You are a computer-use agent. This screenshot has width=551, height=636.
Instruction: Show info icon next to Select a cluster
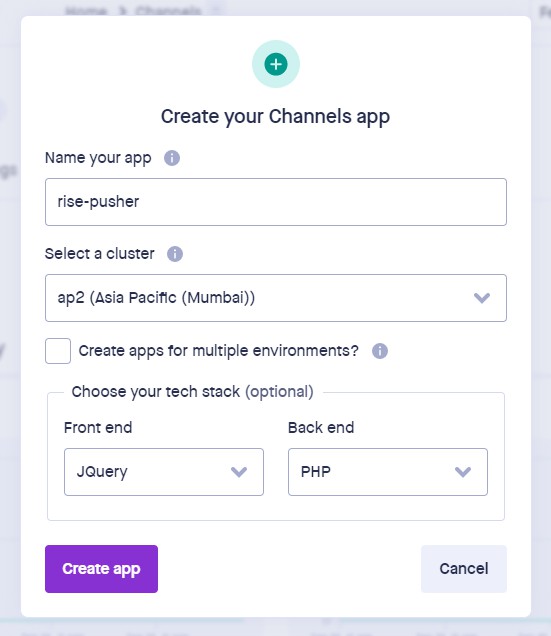point(175,254)
